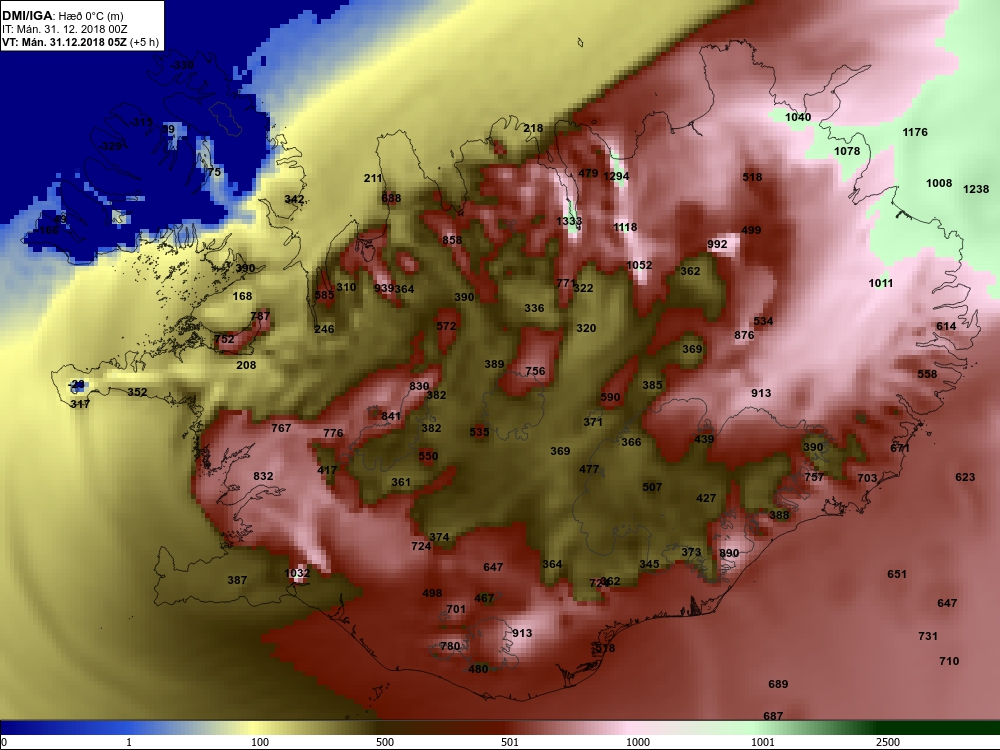
Task: Click the colour scale label "501"
Action: 510,742
